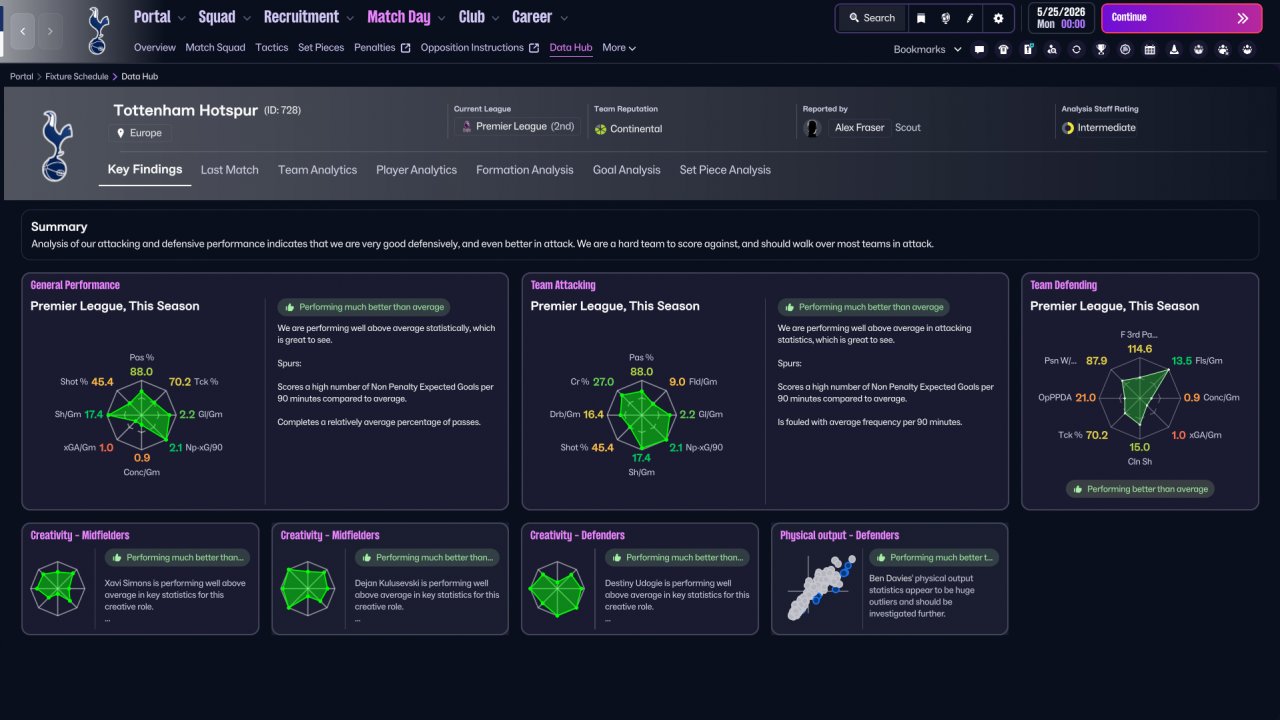Click the Premier League logo icon

pos(465,127)
